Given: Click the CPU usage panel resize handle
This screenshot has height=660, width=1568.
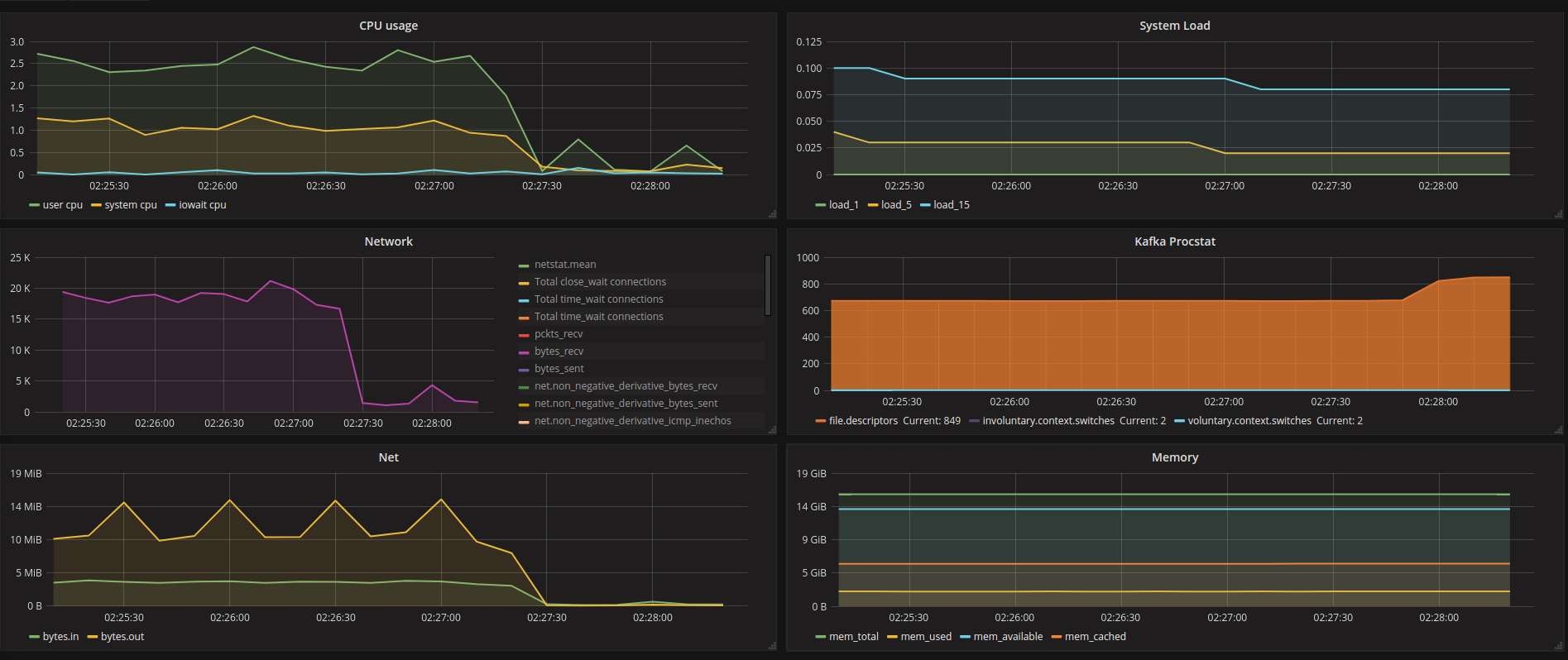Looking at the screenshot, I should (772, 214).
